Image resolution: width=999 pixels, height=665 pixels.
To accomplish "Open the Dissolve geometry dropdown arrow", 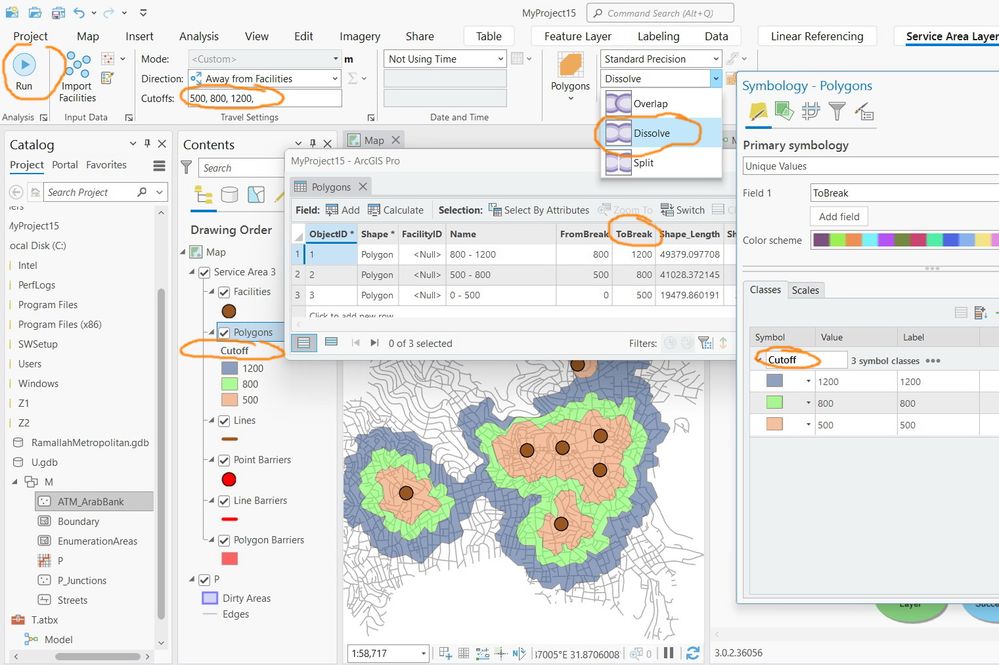I will click(x=716, y=78).
